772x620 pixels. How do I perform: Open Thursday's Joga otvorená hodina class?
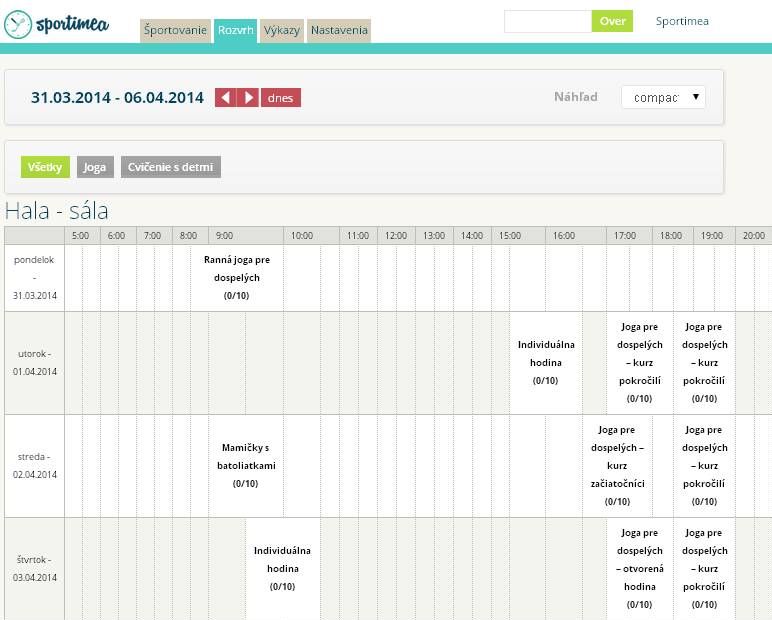coord(639,568)
